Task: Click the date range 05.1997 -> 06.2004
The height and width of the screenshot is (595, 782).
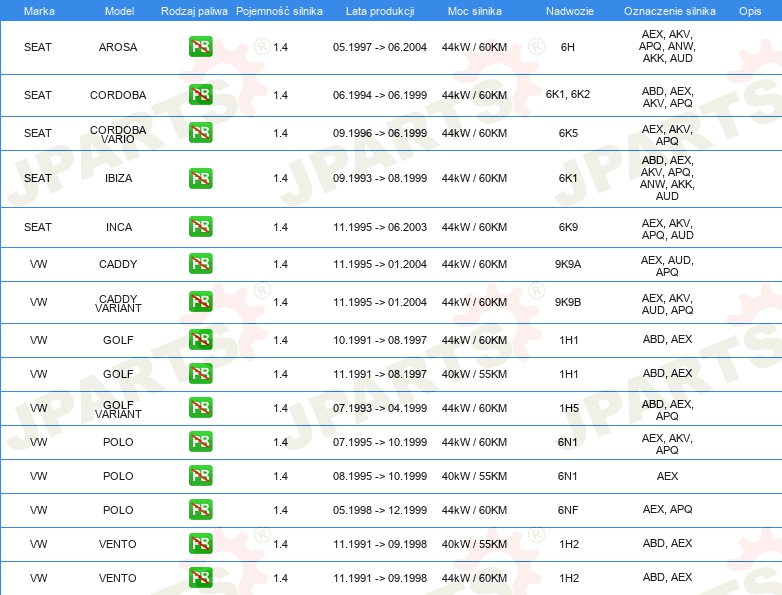Action: point(380,47)
